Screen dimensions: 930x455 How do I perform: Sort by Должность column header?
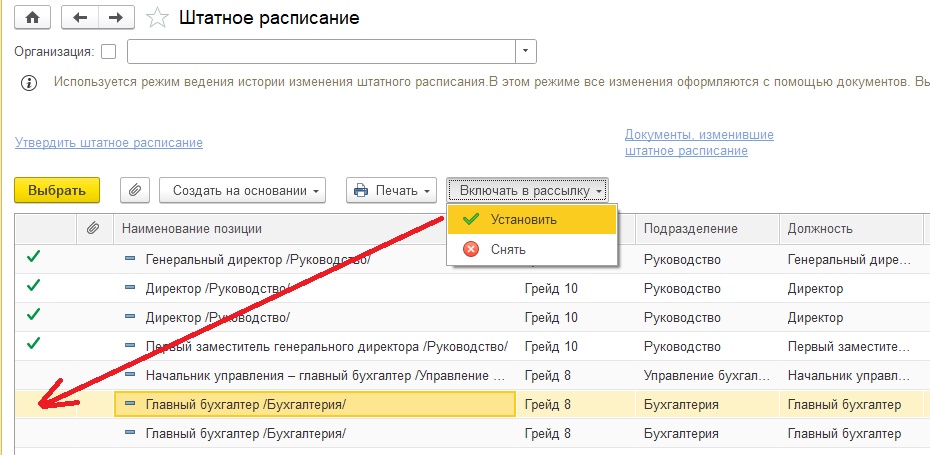pyautogui.click(x=820, y=229)
